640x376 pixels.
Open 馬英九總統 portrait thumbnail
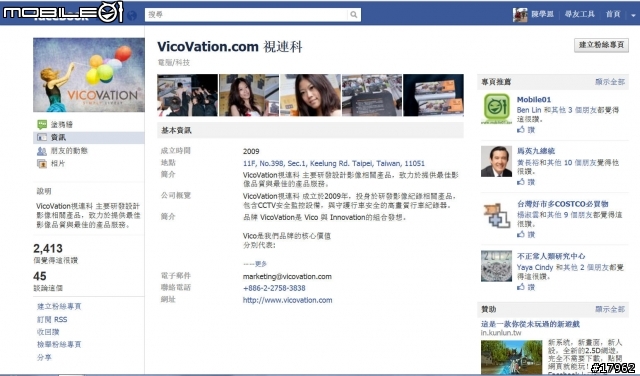[x=496, y=161]
